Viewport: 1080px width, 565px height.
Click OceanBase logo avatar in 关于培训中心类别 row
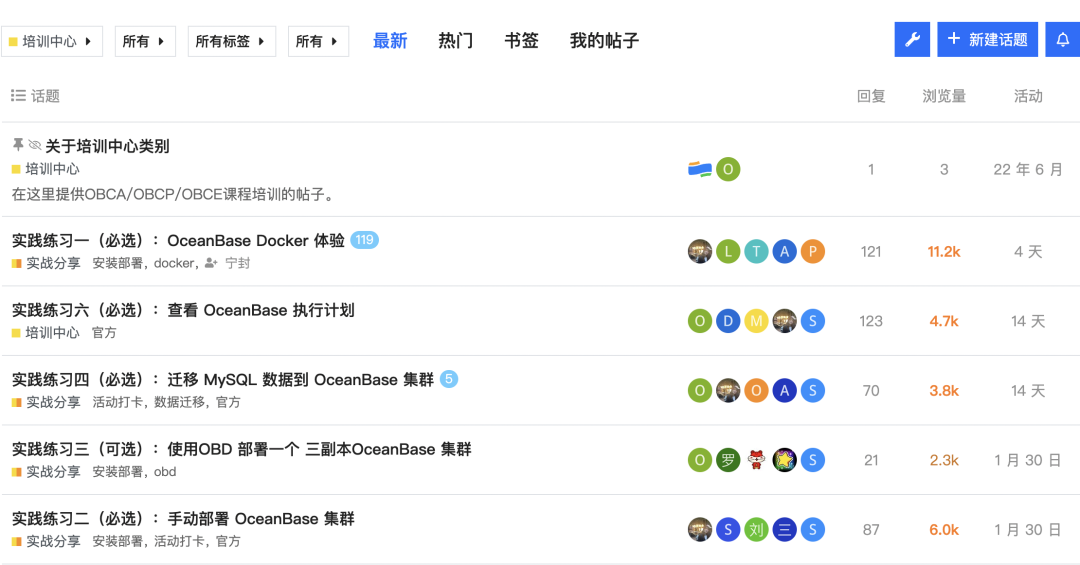pyautogui.click(x=700, y=169)
